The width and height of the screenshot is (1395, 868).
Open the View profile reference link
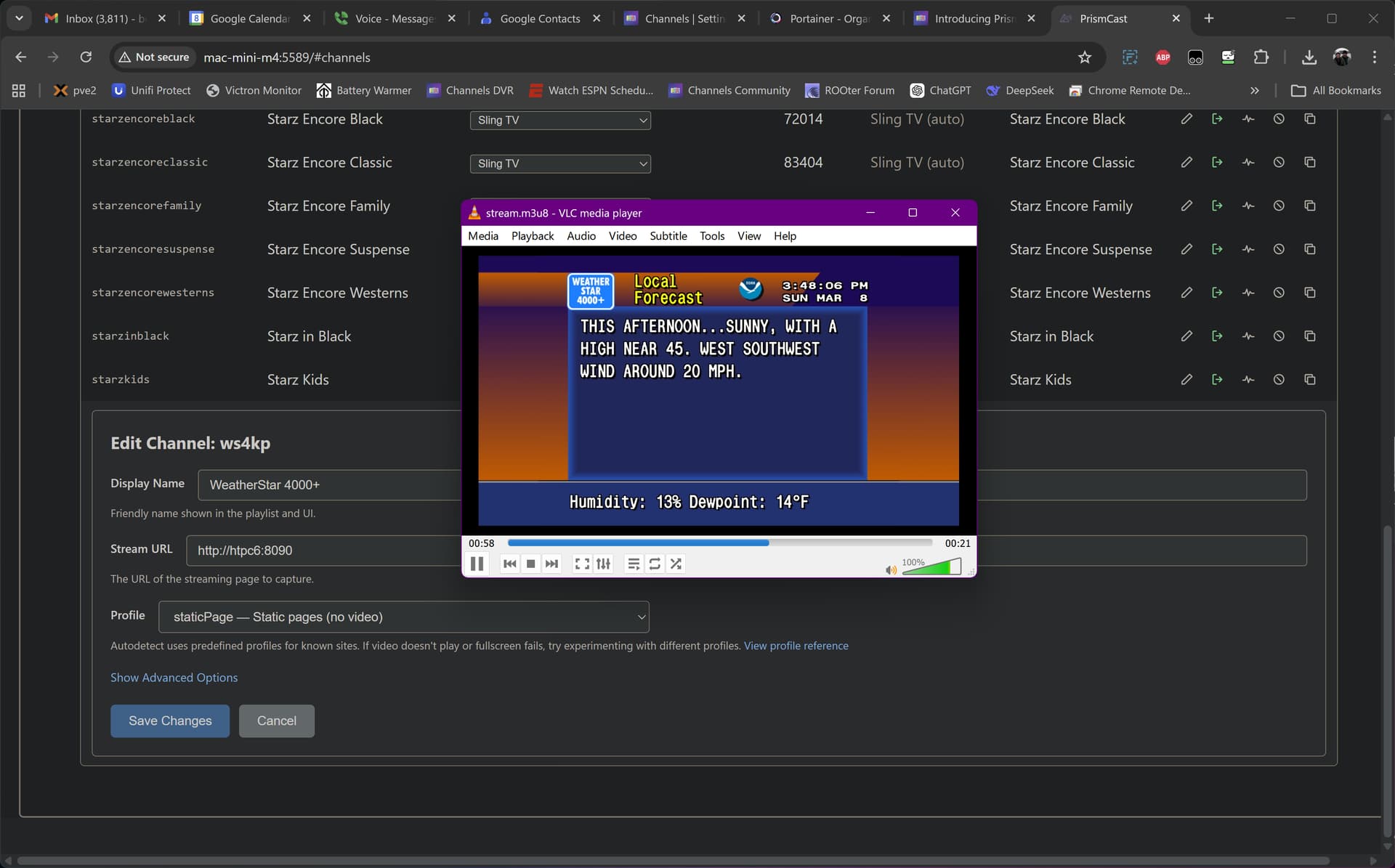click(x=796, y=646)
